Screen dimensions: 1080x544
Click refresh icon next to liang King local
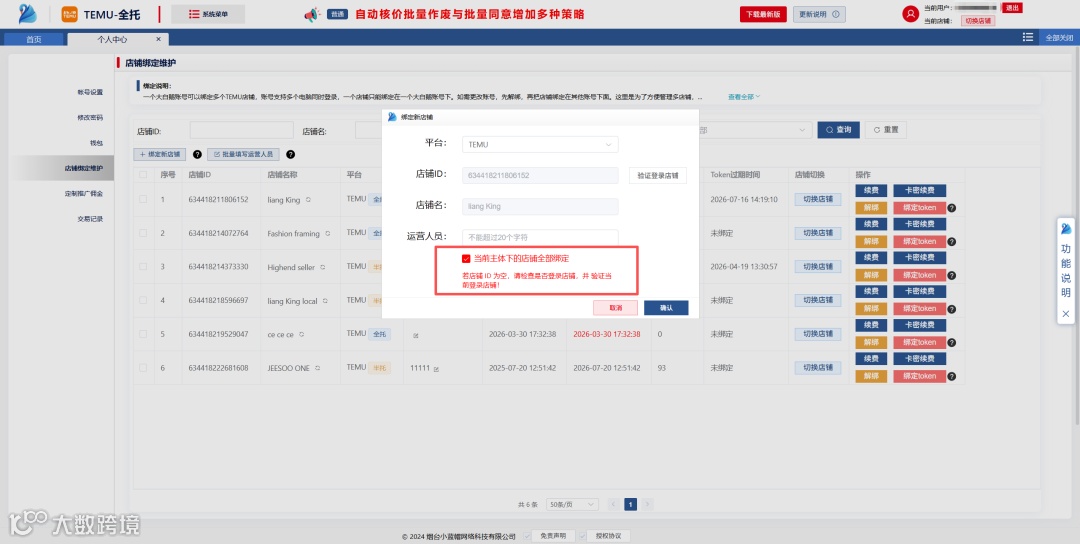(325, 301)
